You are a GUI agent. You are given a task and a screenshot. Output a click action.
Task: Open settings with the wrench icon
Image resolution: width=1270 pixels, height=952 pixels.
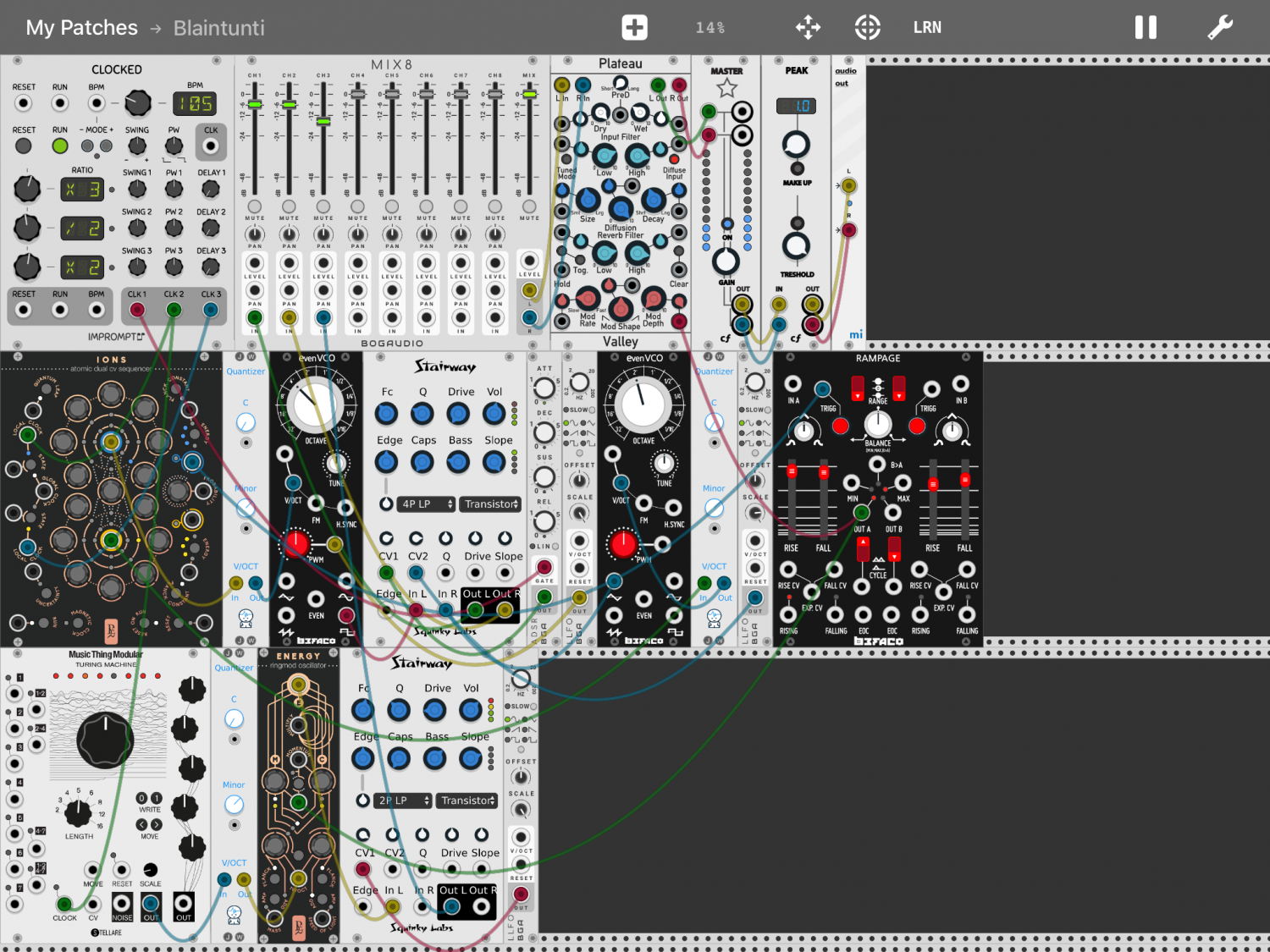click(x=1219, y=27)
